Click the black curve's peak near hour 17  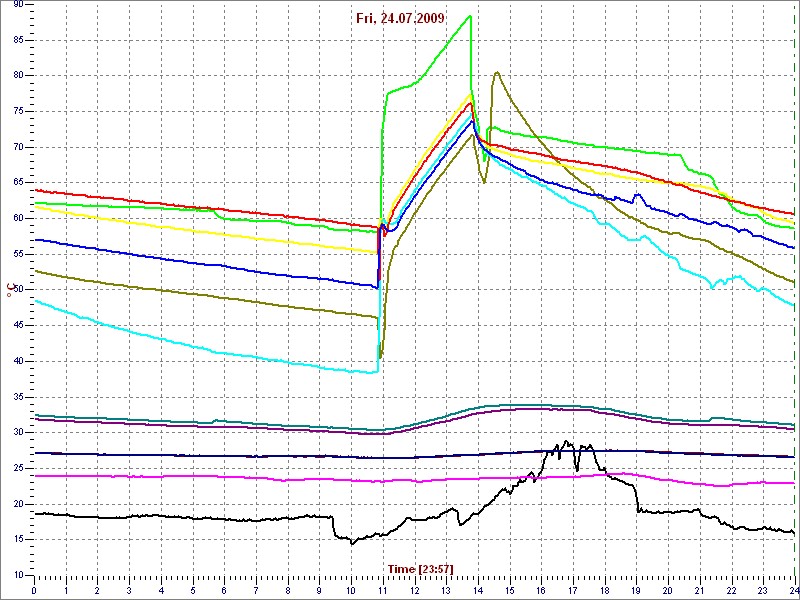tap(567, 441)
